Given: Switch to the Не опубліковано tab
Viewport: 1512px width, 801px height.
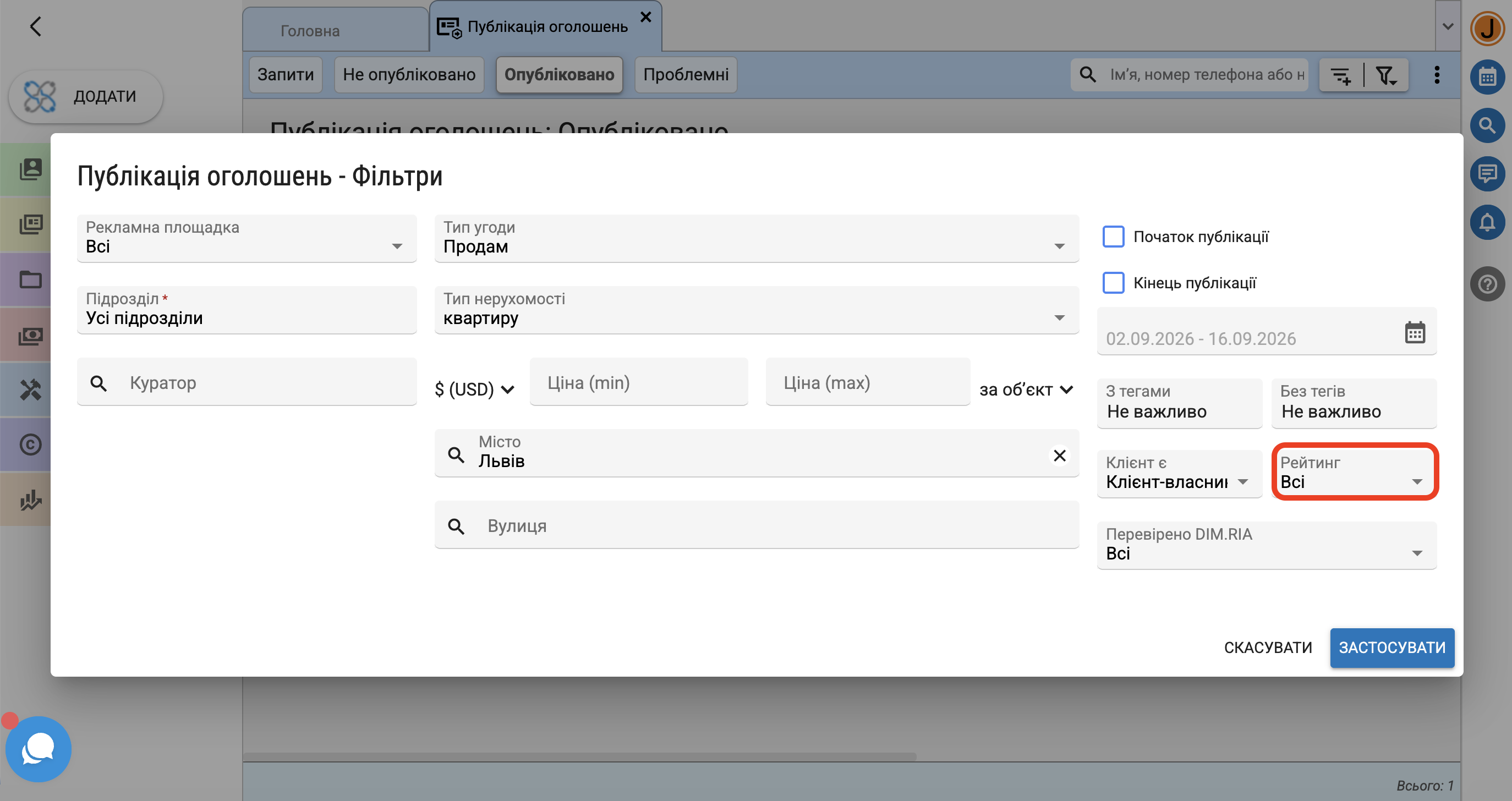Looking at the screenshot, I should tap(409, 74).
